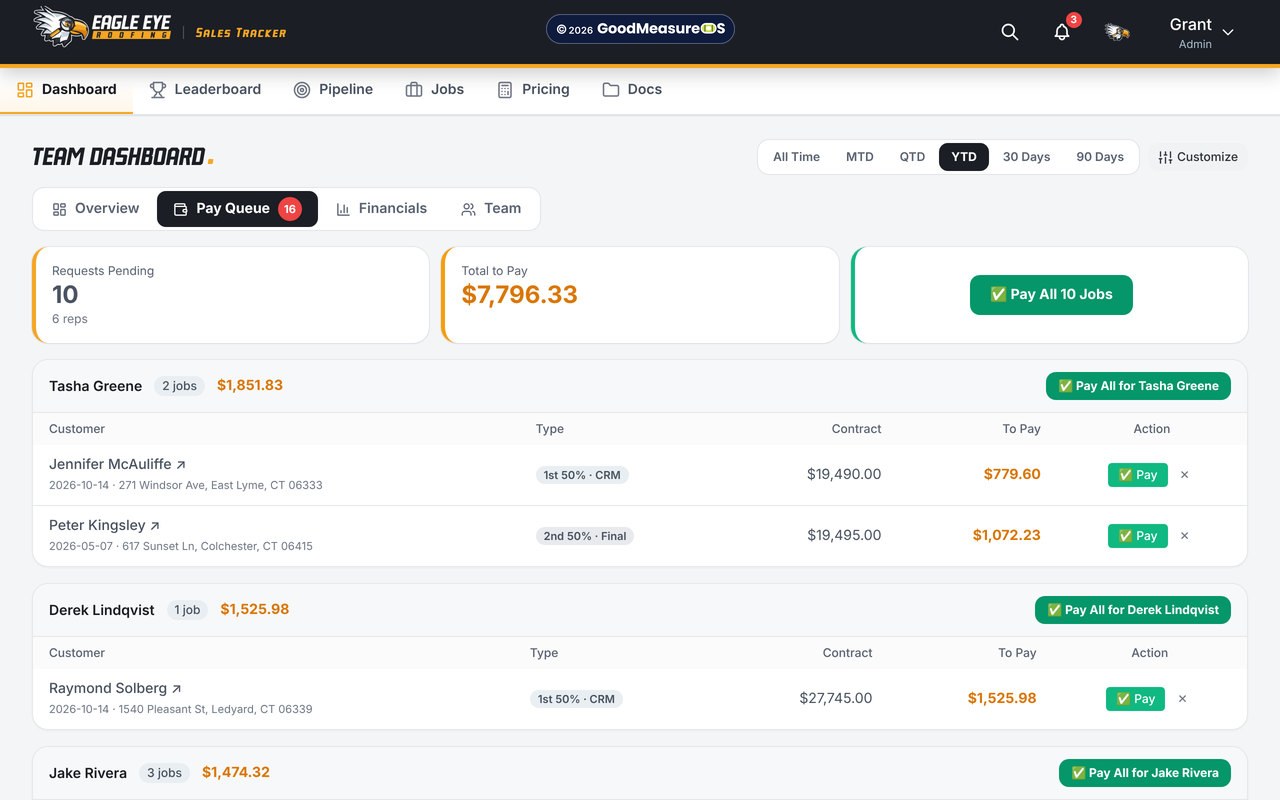
Task: Open notifications bell with 3 badge
Action: coord(1062,32)
